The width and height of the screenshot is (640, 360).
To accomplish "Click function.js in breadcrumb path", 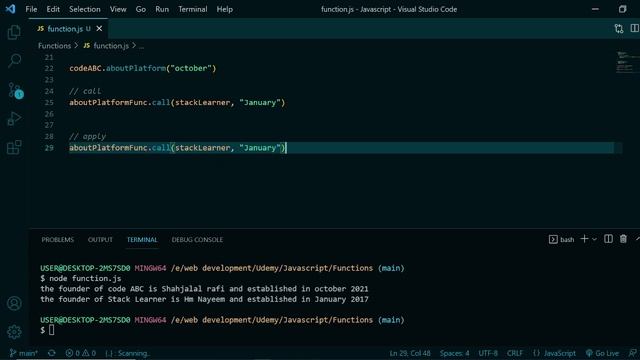I will click(x=106, y=46).
